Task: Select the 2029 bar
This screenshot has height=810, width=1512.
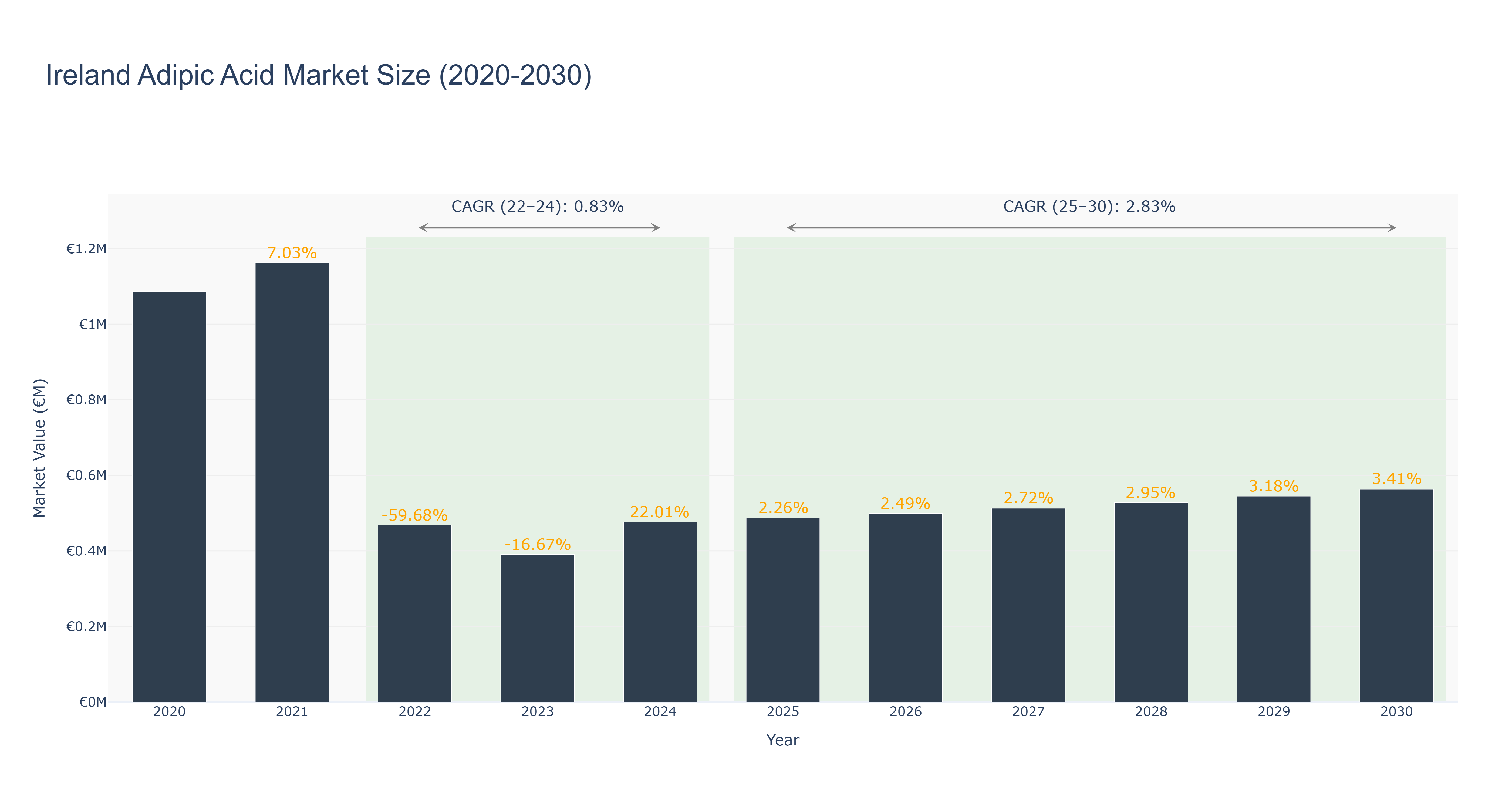Action: tap(1273, 599)
